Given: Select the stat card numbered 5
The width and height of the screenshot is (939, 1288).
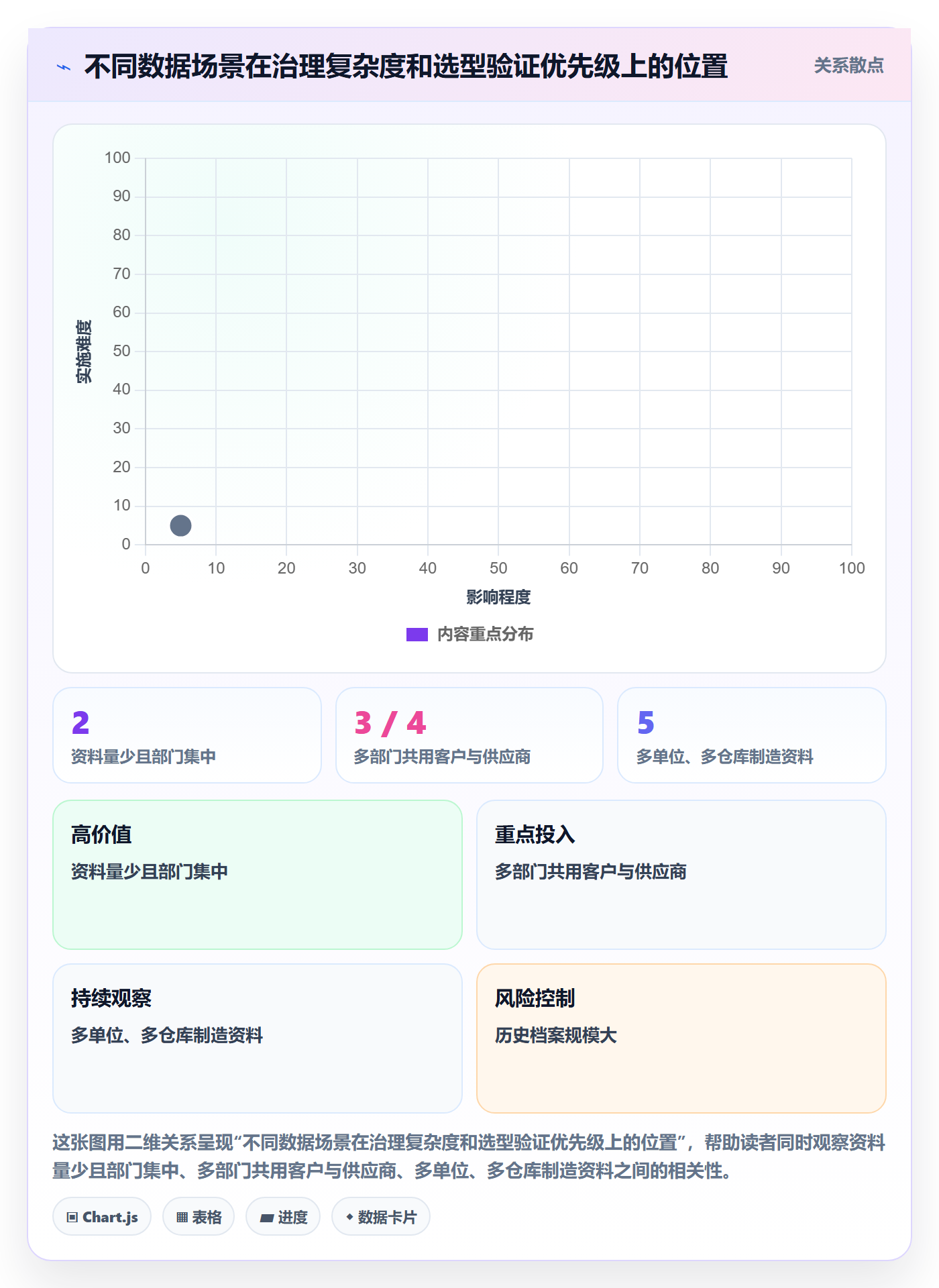Looking at the screenshot, I should (x=752, y=735).
